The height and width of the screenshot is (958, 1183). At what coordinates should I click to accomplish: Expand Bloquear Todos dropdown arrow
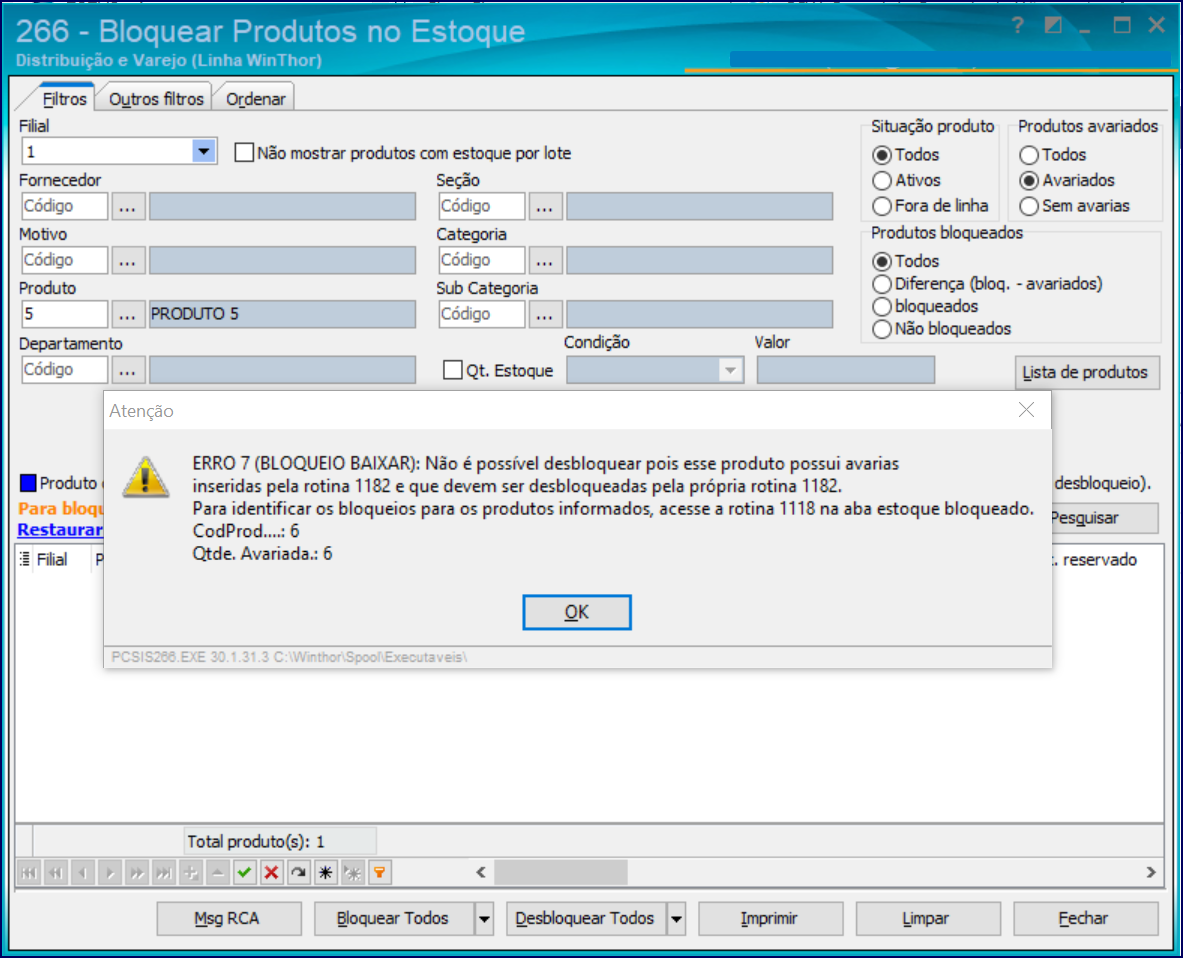484,919
